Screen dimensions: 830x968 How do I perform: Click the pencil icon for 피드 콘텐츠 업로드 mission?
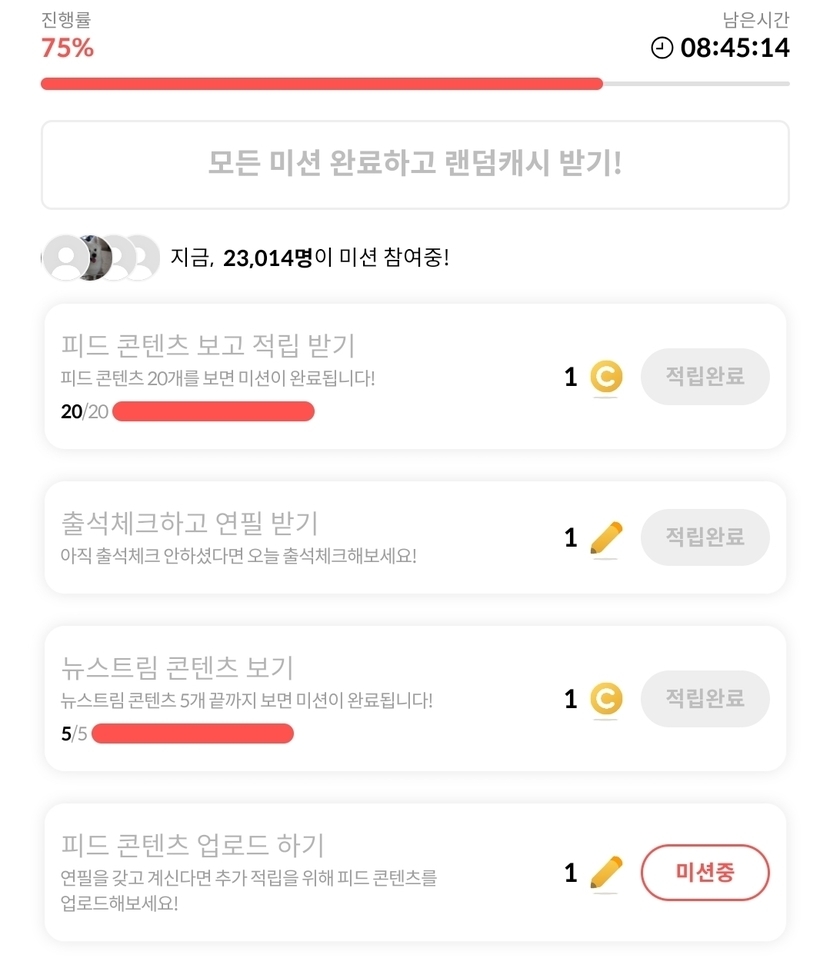[x=605, y=873]
